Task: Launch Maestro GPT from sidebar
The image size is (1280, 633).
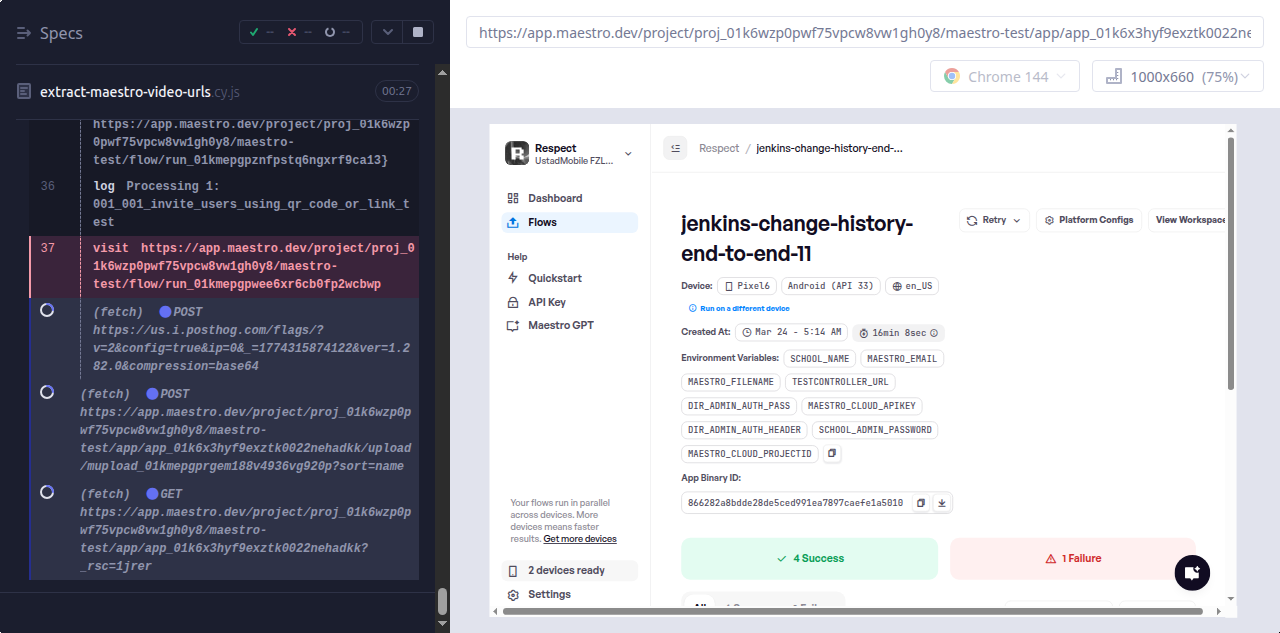Action: (x=560, y=326)
